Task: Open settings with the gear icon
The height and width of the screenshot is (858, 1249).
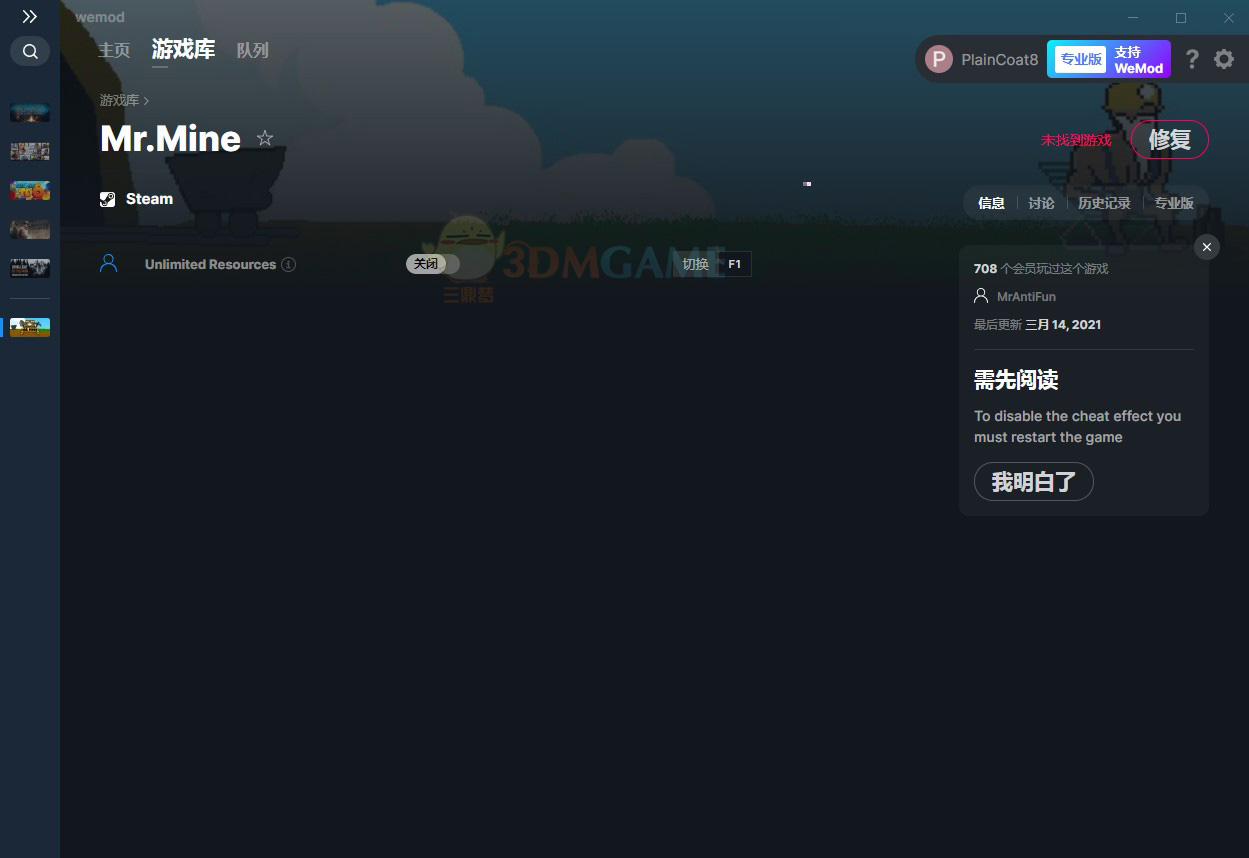Action: click(1224, 59)
